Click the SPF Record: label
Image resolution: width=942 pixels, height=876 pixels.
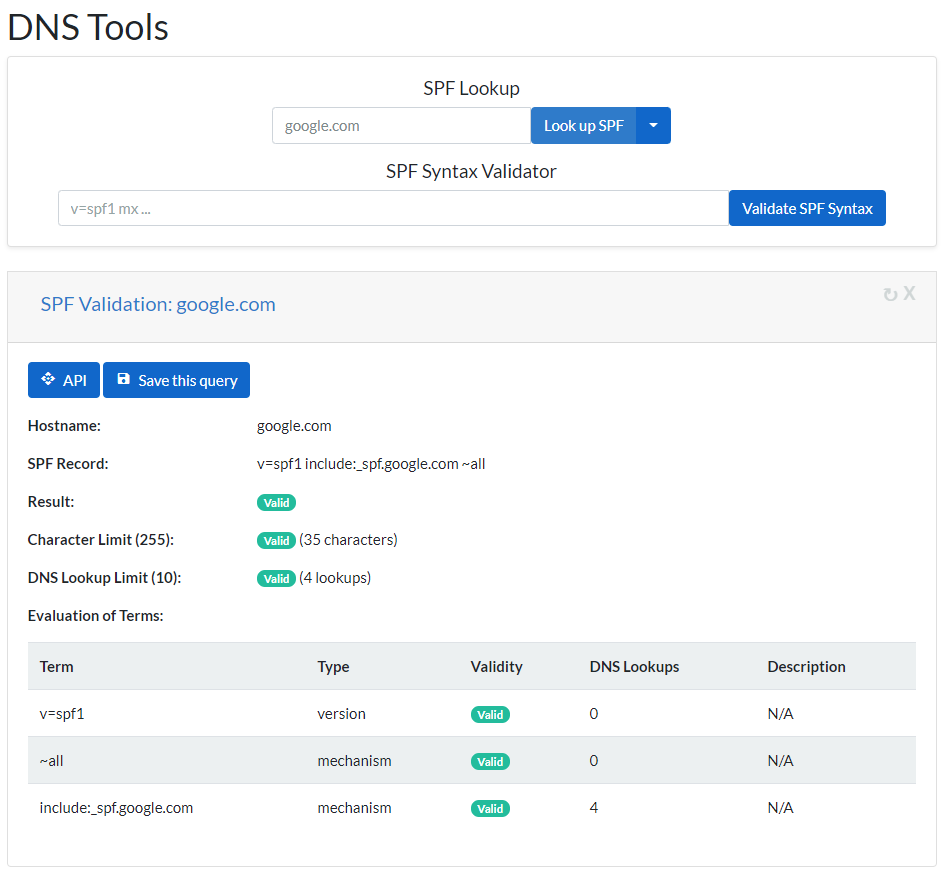(68, 464)
